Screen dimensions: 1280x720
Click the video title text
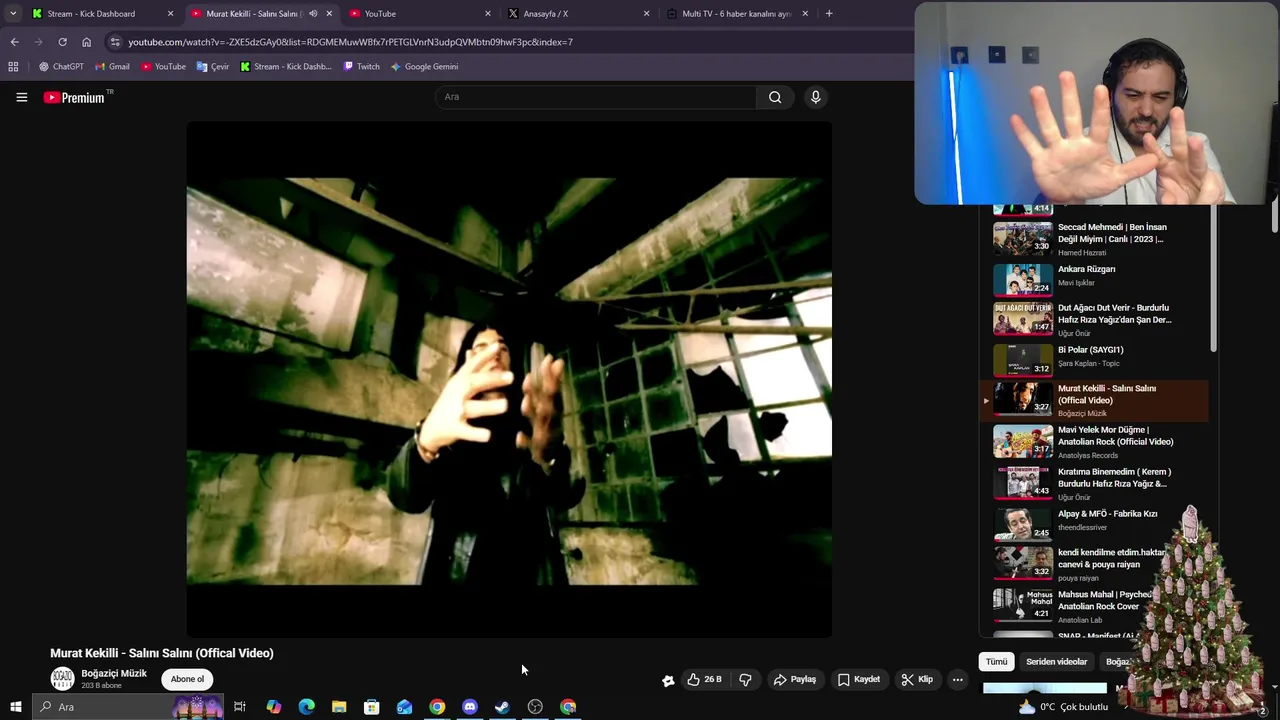[162, 653]
